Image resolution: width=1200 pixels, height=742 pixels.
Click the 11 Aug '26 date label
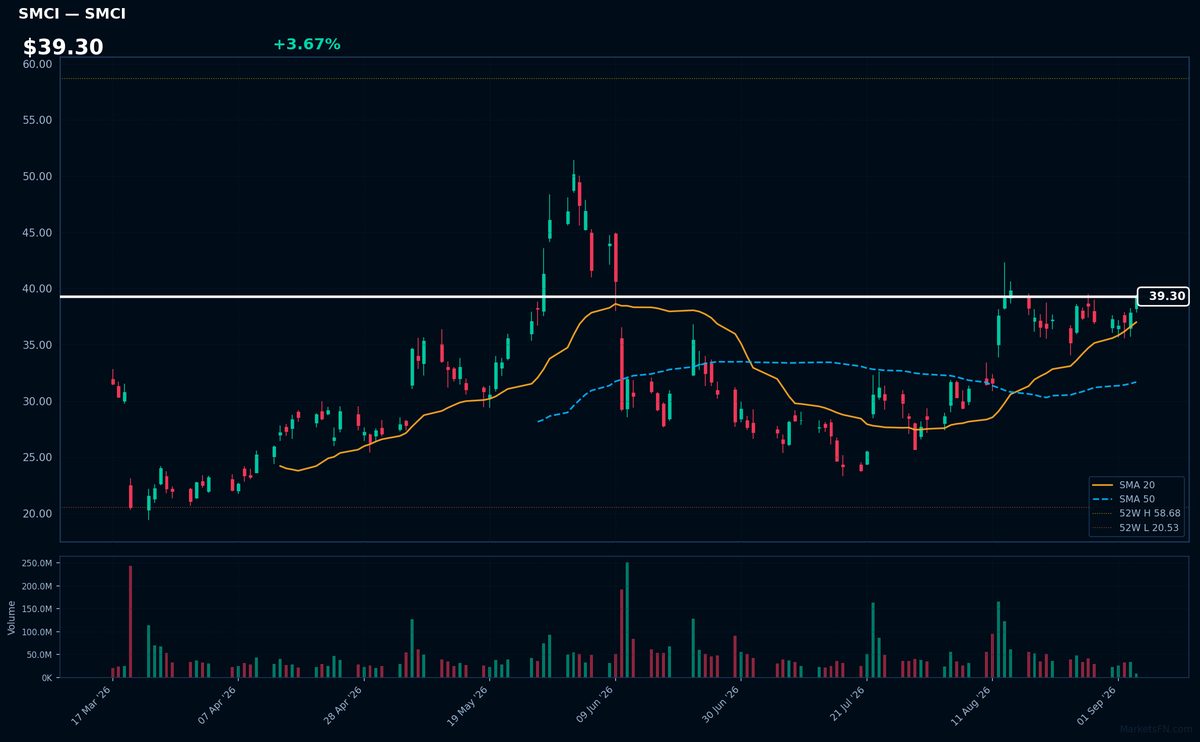coord(970,705)
